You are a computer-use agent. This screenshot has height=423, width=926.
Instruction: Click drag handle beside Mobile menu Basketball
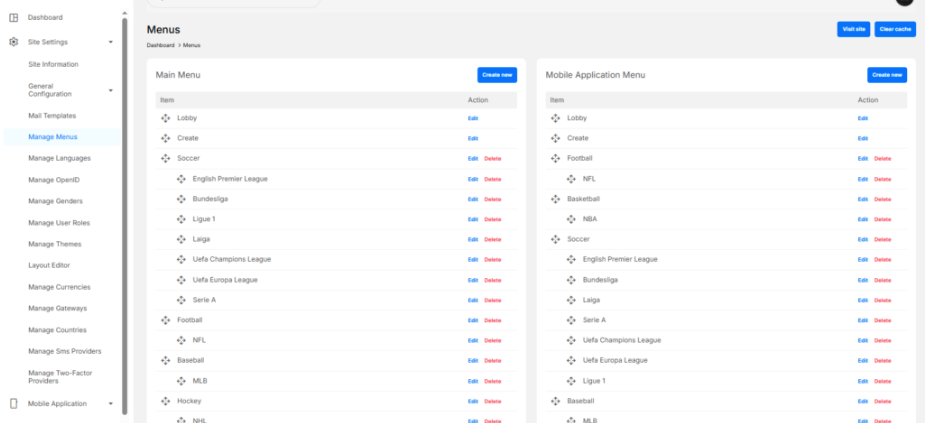(x=556, y=199)
